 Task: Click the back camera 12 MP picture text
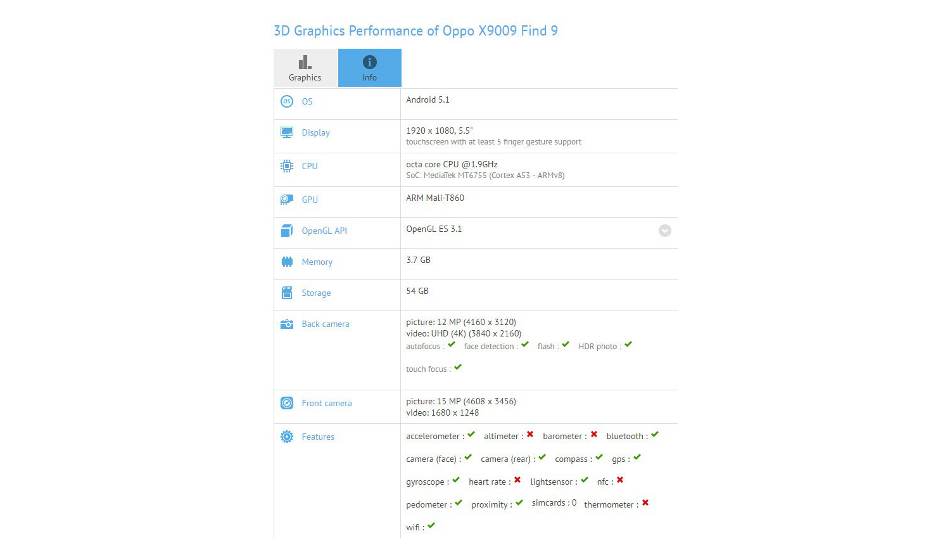tap(461, 322)
